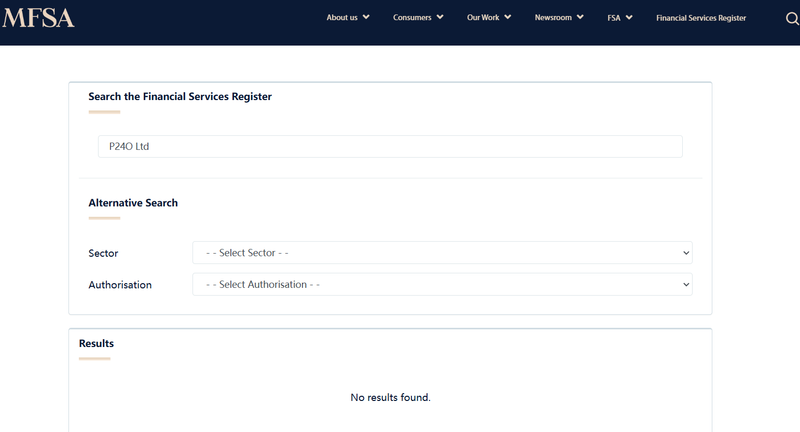Click the Authorisation label
The image size is (800, 432).
click(x=120, y=285)
